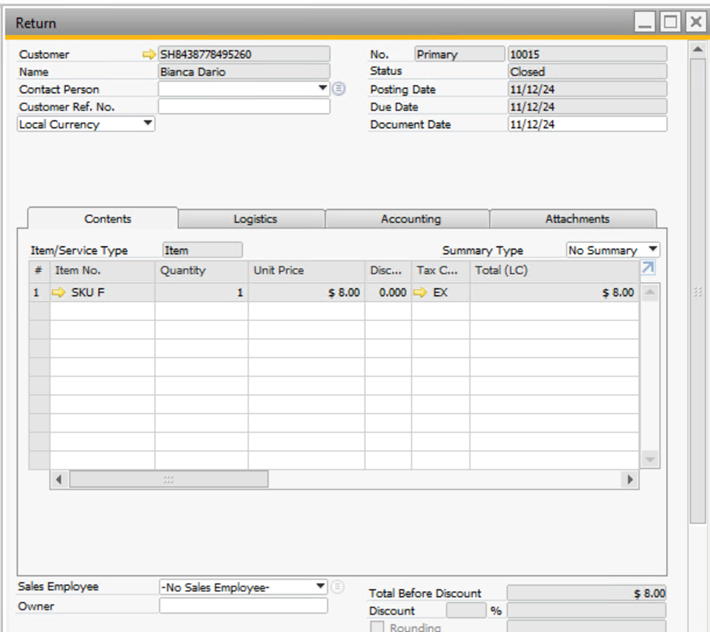Open customer link arrow beside SH8438778495260
Image resolution: width=710 pixels, height=632 pixels.
149,54
